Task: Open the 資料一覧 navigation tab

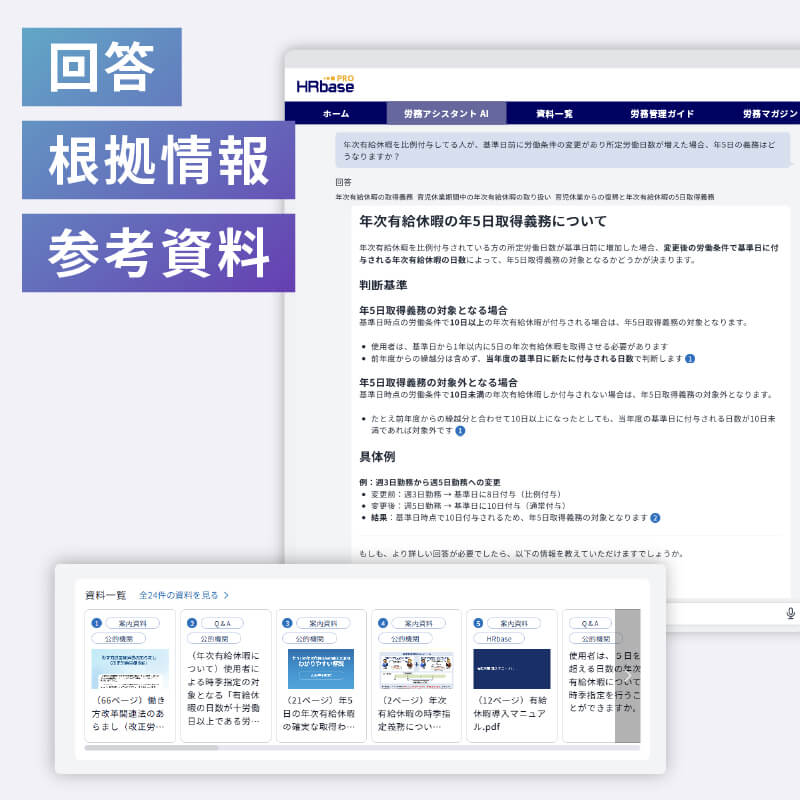Action: [554, 114]
